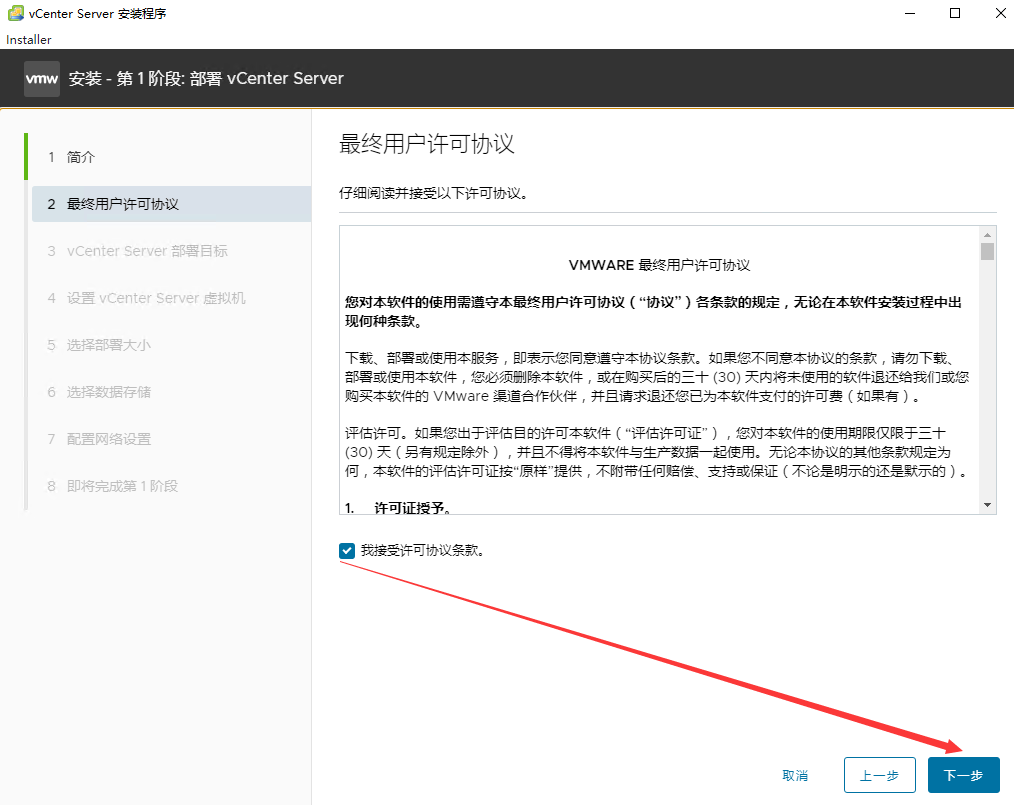This screenshot has width=1014, height=805.
Task: Click the vCenter Server installer title icon
Action: click(16, 13)
